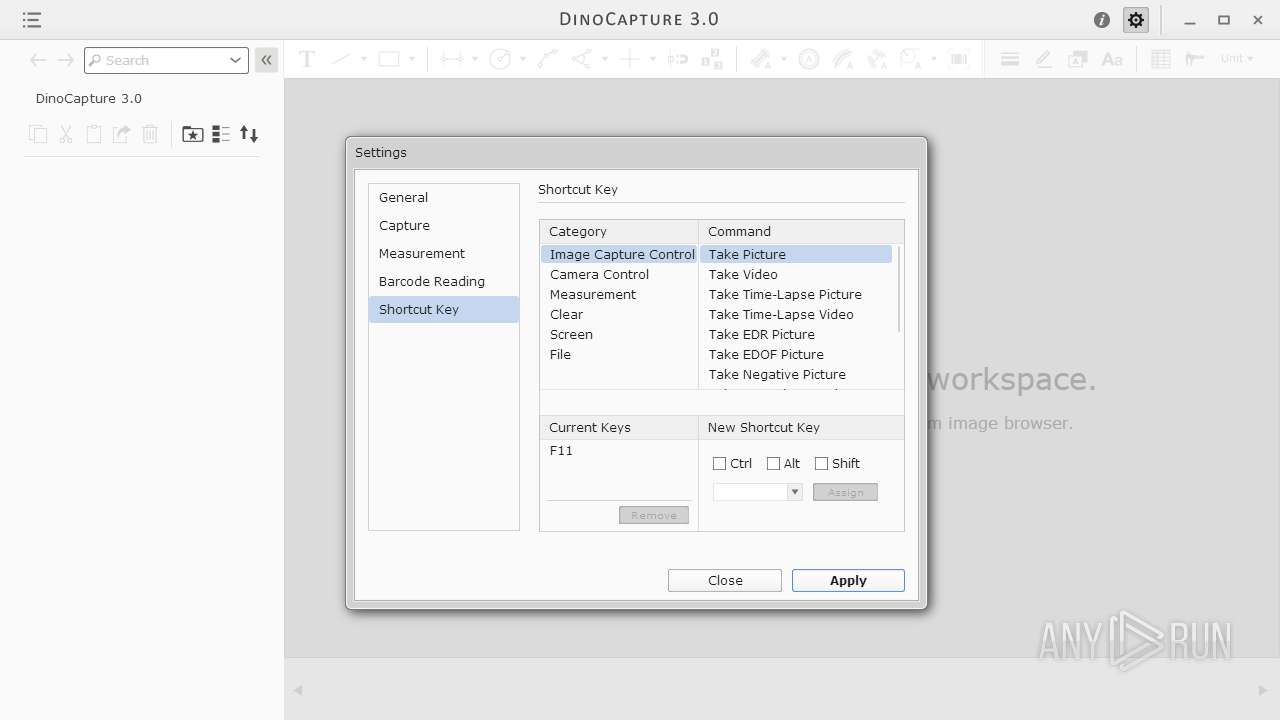Image resolution: width=1280 pixels, height=720 pixels.
Task: Open the Measurement settings section
Action: [444, 254]
